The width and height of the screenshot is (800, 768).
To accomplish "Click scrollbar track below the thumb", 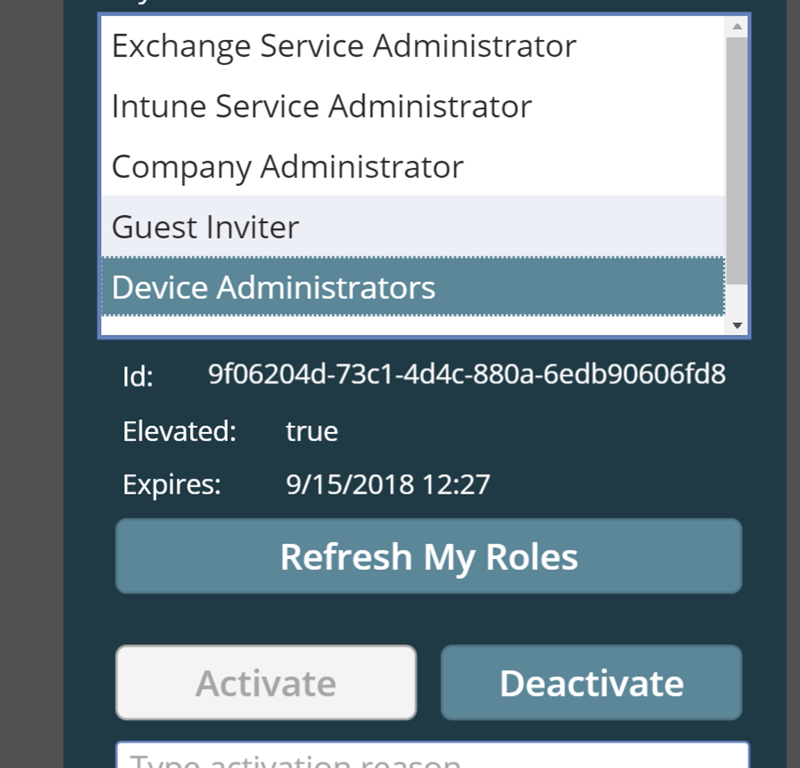I will pos(737,300).
